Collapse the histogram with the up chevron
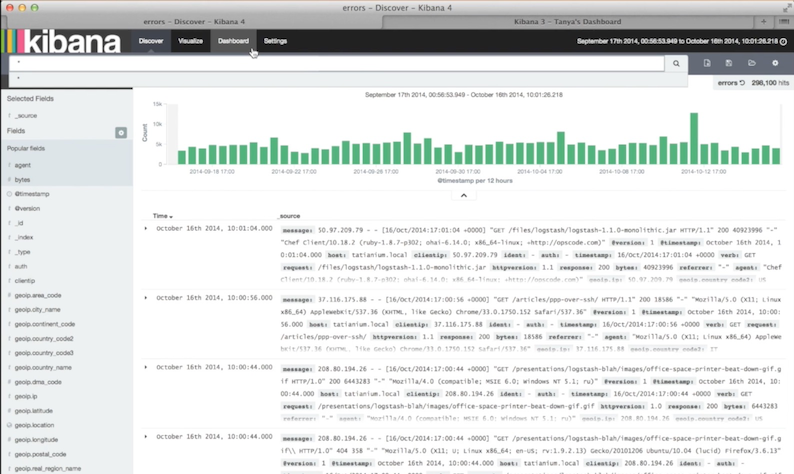The width and height of the screenshot is (794, 474). click(x=463, y=195)
